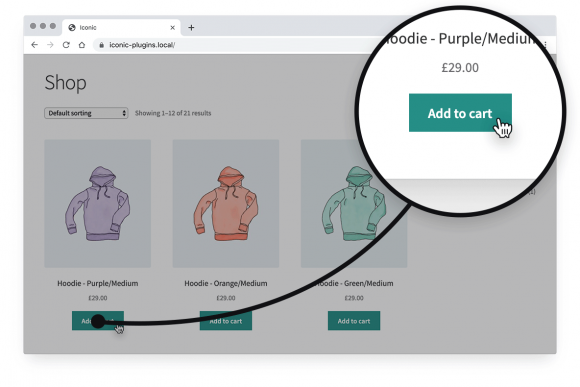Image resolution: width=580 pixels, height=387 pixels.
Task: Close the Iconic tab
Action: 172,27
